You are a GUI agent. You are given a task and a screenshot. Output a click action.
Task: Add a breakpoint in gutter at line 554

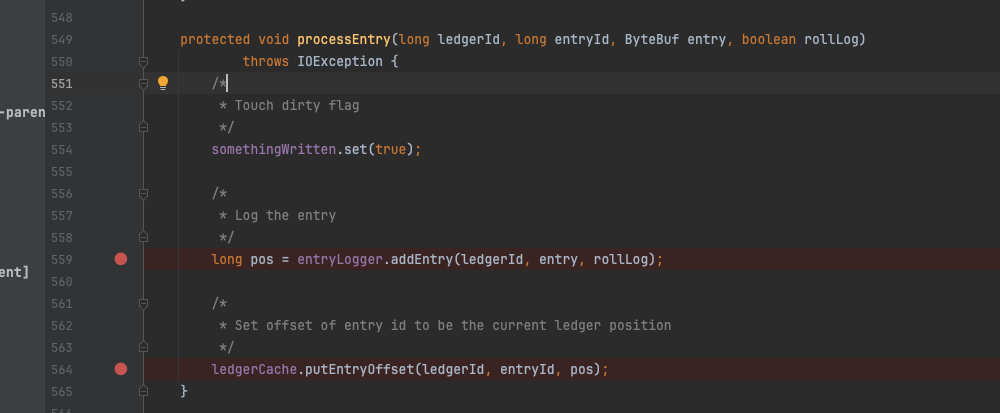[x=121, y=149]
